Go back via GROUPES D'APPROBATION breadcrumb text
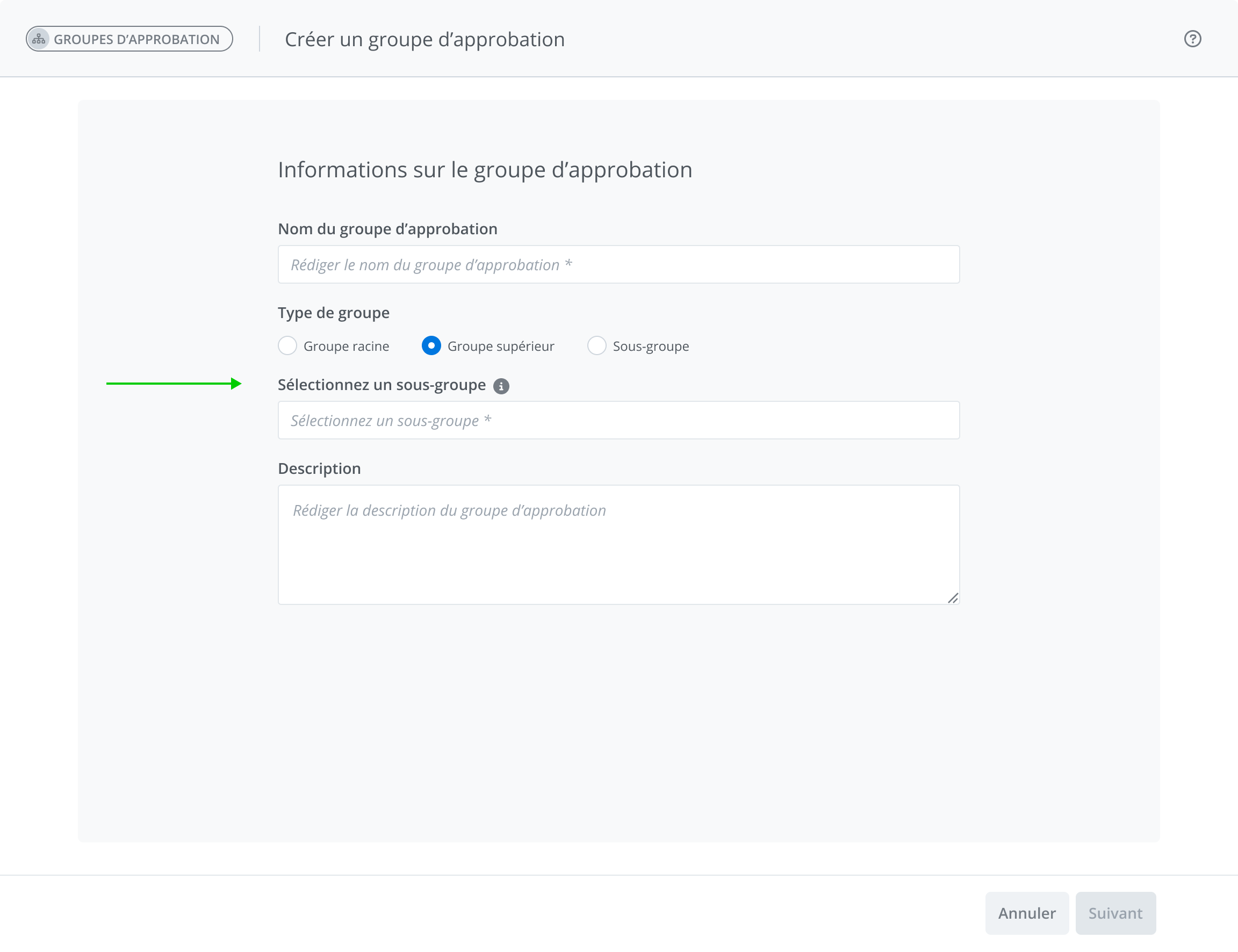 click(136, 40)
